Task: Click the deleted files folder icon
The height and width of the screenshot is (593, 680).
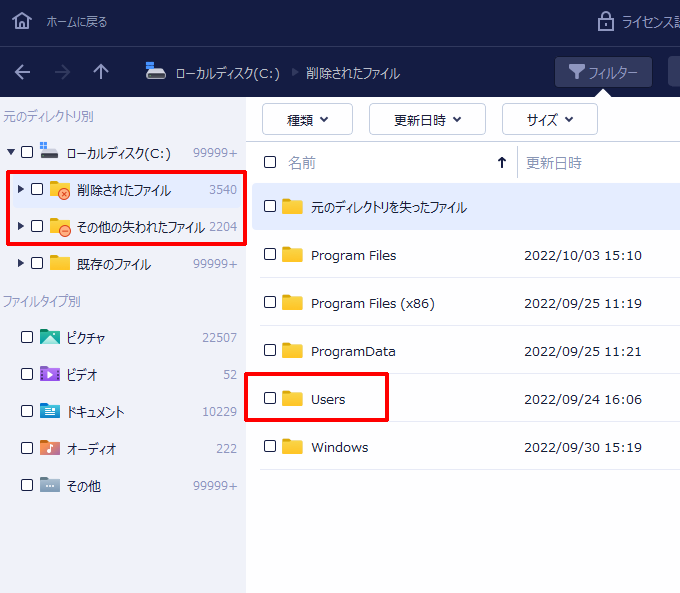Action: coord(60,190)
